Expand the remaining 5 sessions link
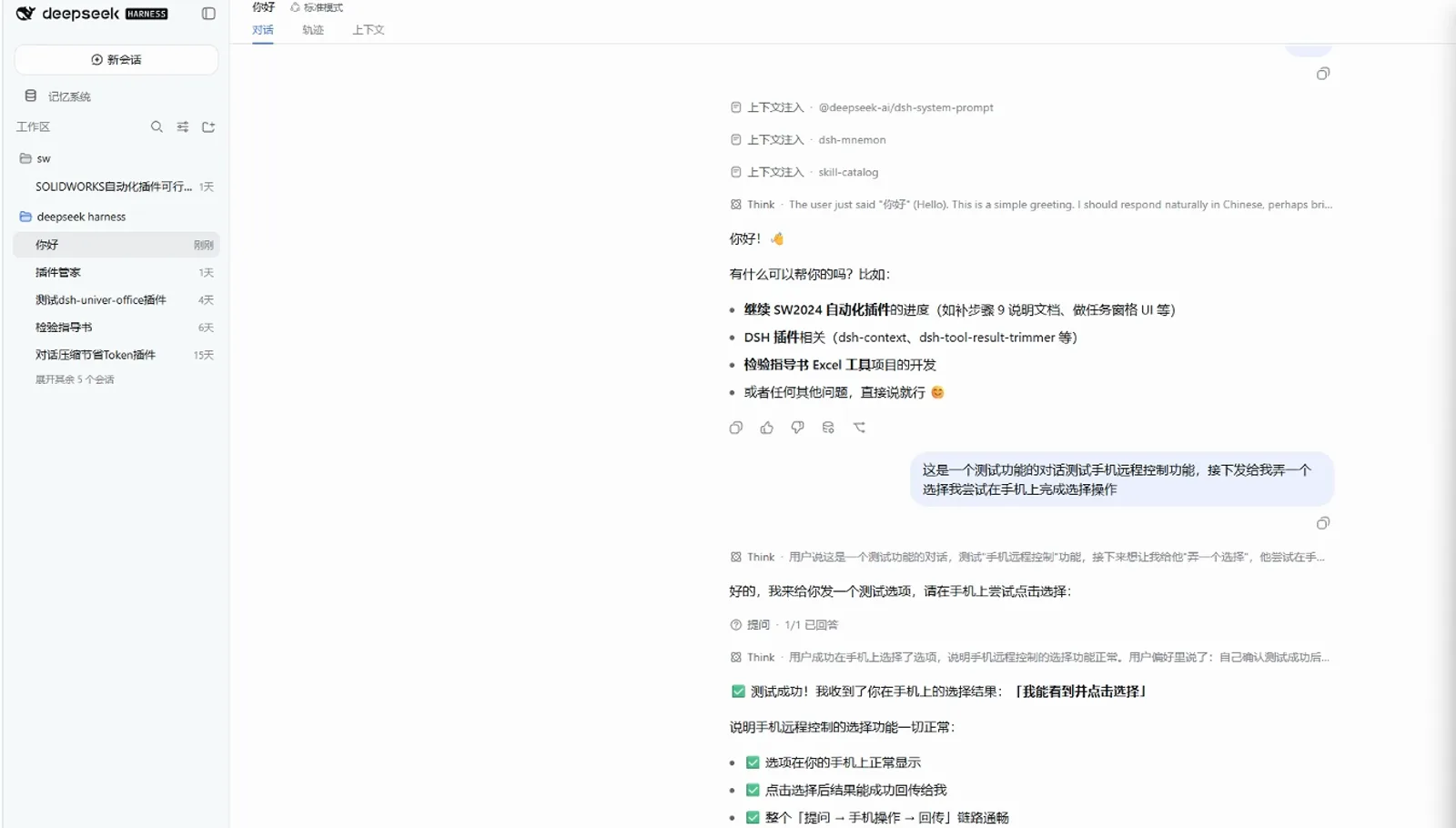This screenshot has width=1456, height=828. pos(75,379)
